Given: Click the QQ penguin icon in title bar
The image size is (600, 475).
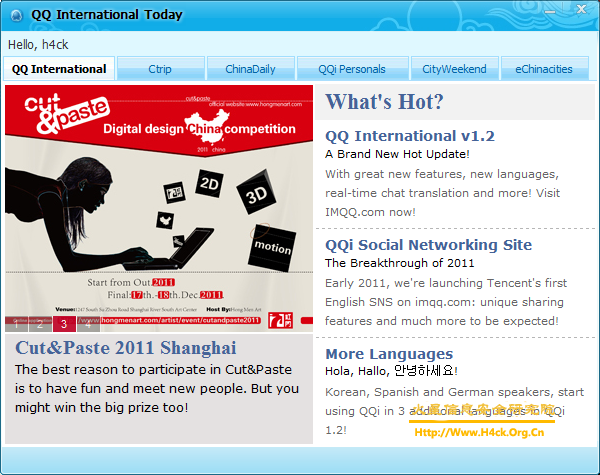Looking at the screenshot, I should [16, 15].
